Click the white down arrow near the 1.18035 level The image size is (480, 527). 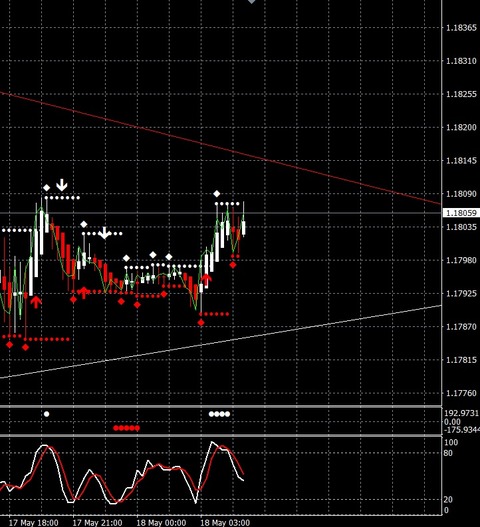coord(105,233)
